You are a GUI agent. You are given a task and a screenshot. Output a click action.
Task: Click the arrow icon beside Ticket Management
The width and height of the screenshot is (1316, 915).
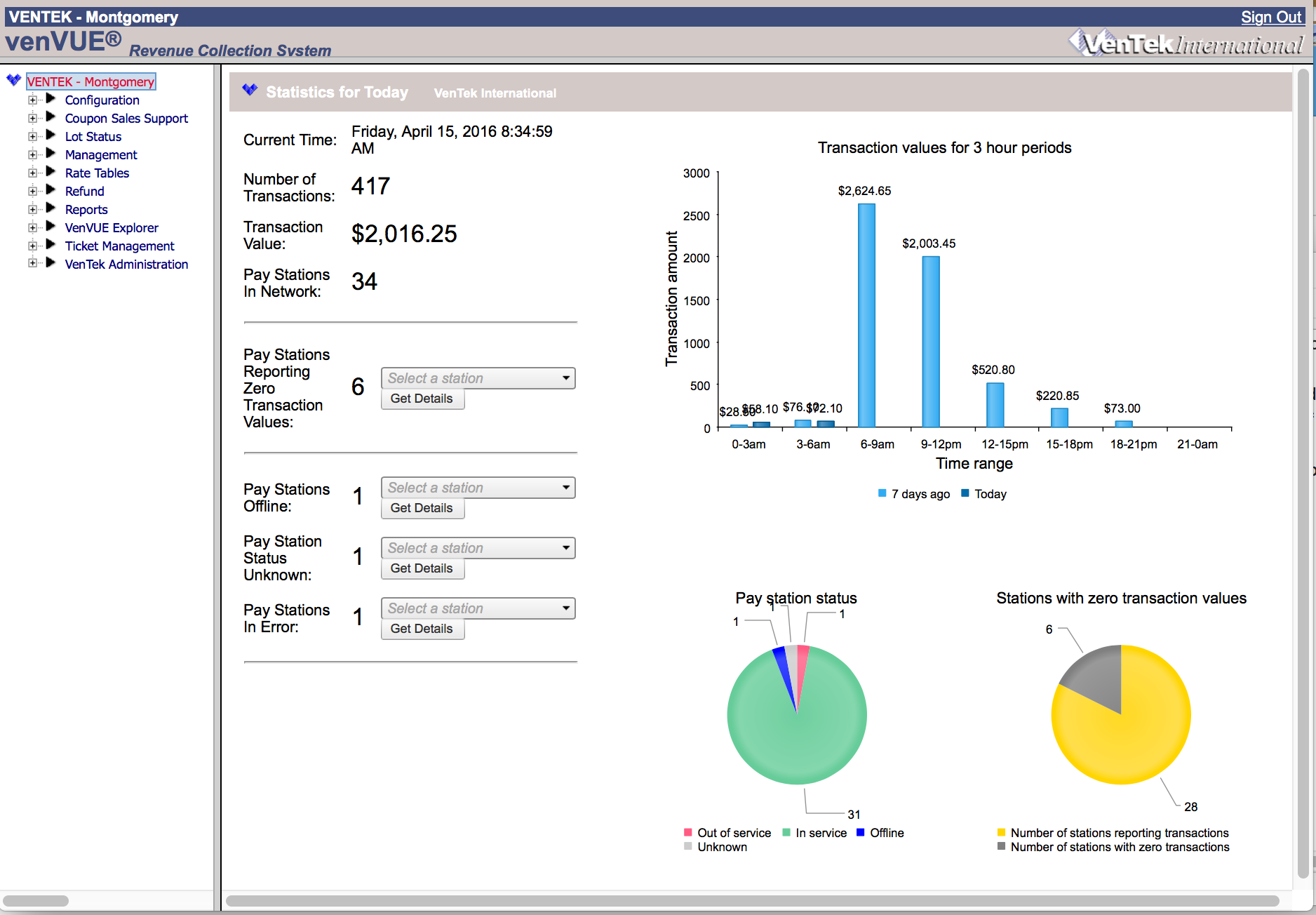coord(51,245)
